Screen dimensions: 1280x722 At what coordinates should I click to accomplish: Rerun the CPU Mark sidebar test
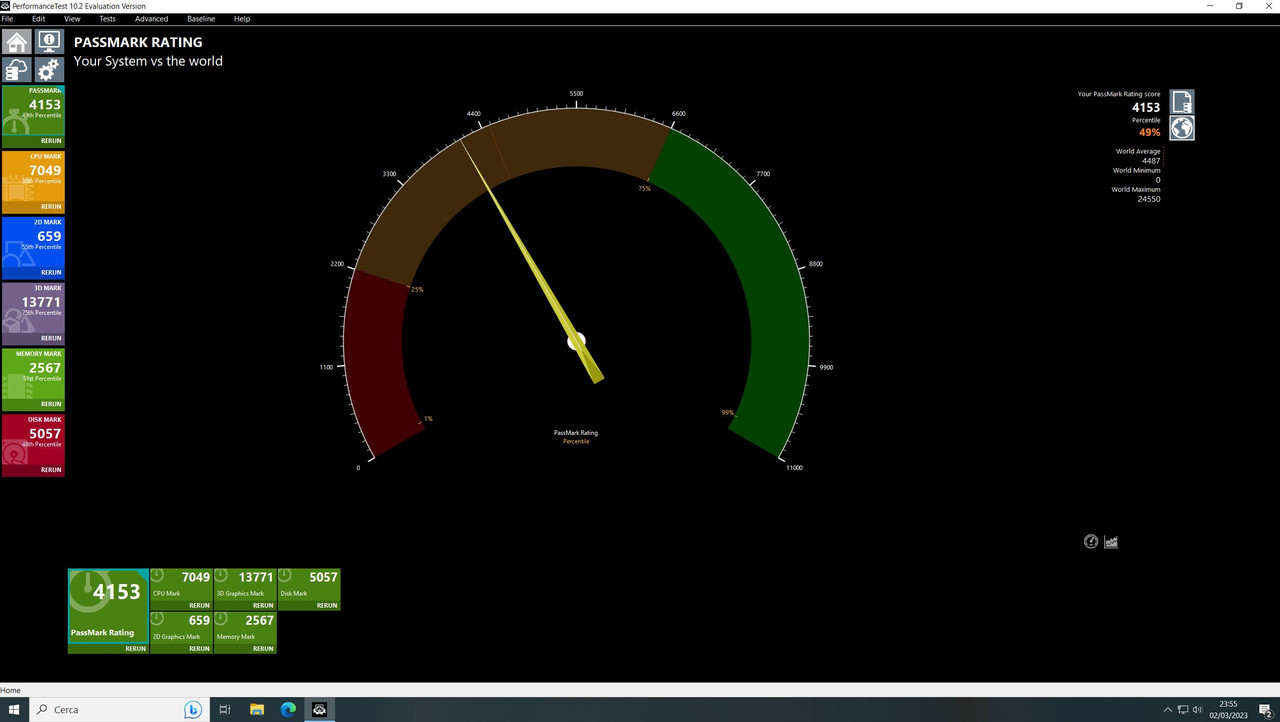coord(51,207)
